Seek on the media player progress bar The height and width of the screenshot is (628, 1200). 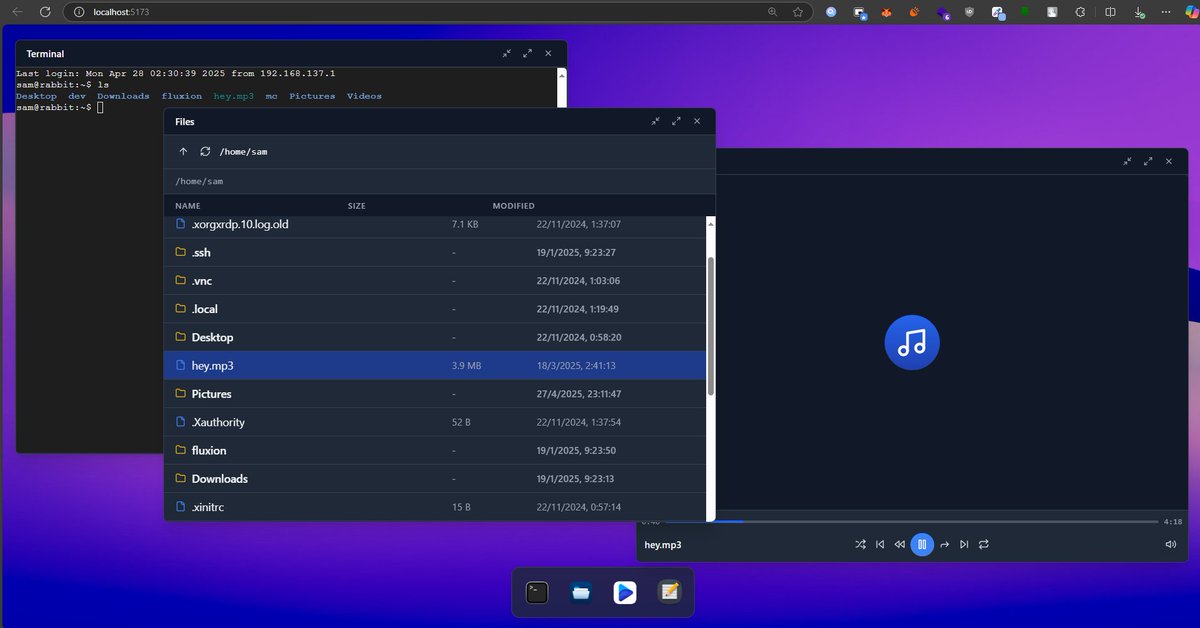(937, 521)
